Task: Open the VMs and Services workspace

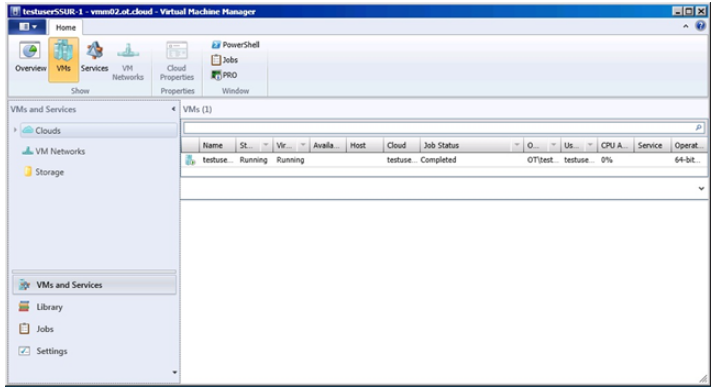Action: point(94,285)
